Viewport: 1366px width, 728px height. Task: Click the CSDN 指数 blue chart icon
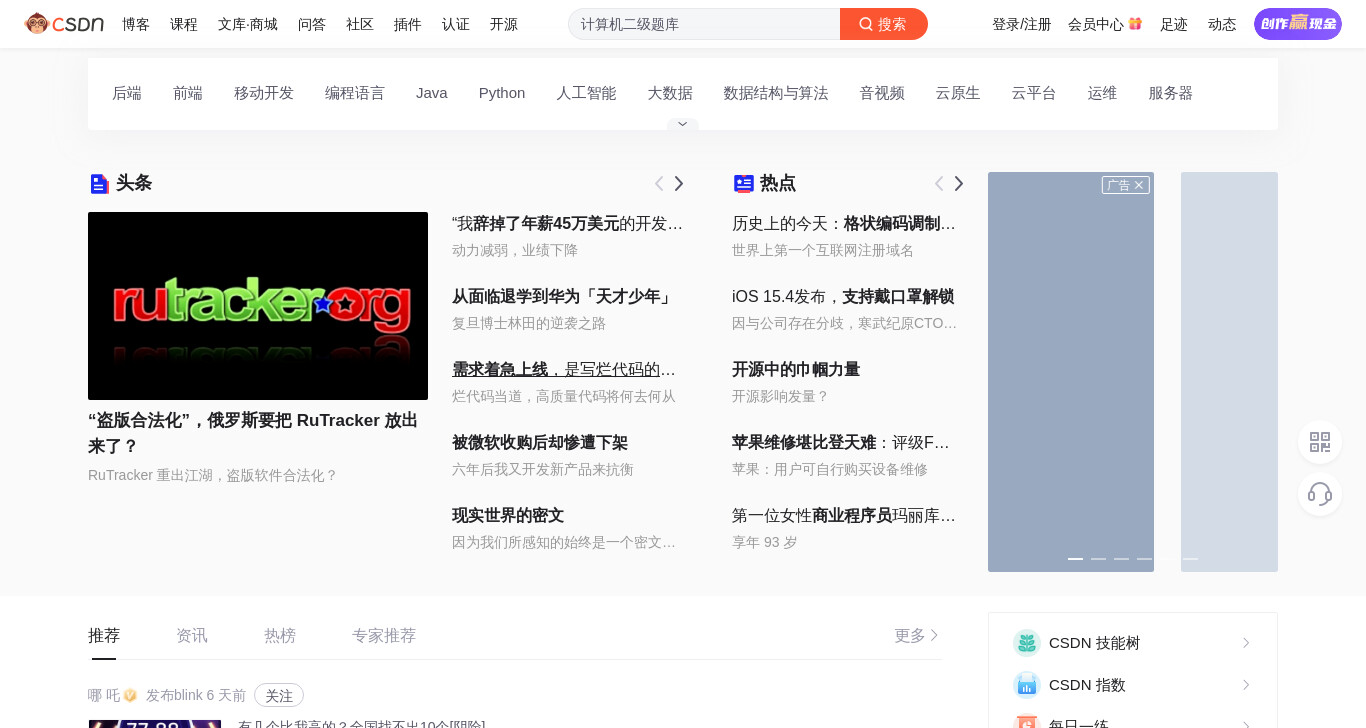[x=1027, y=685]
